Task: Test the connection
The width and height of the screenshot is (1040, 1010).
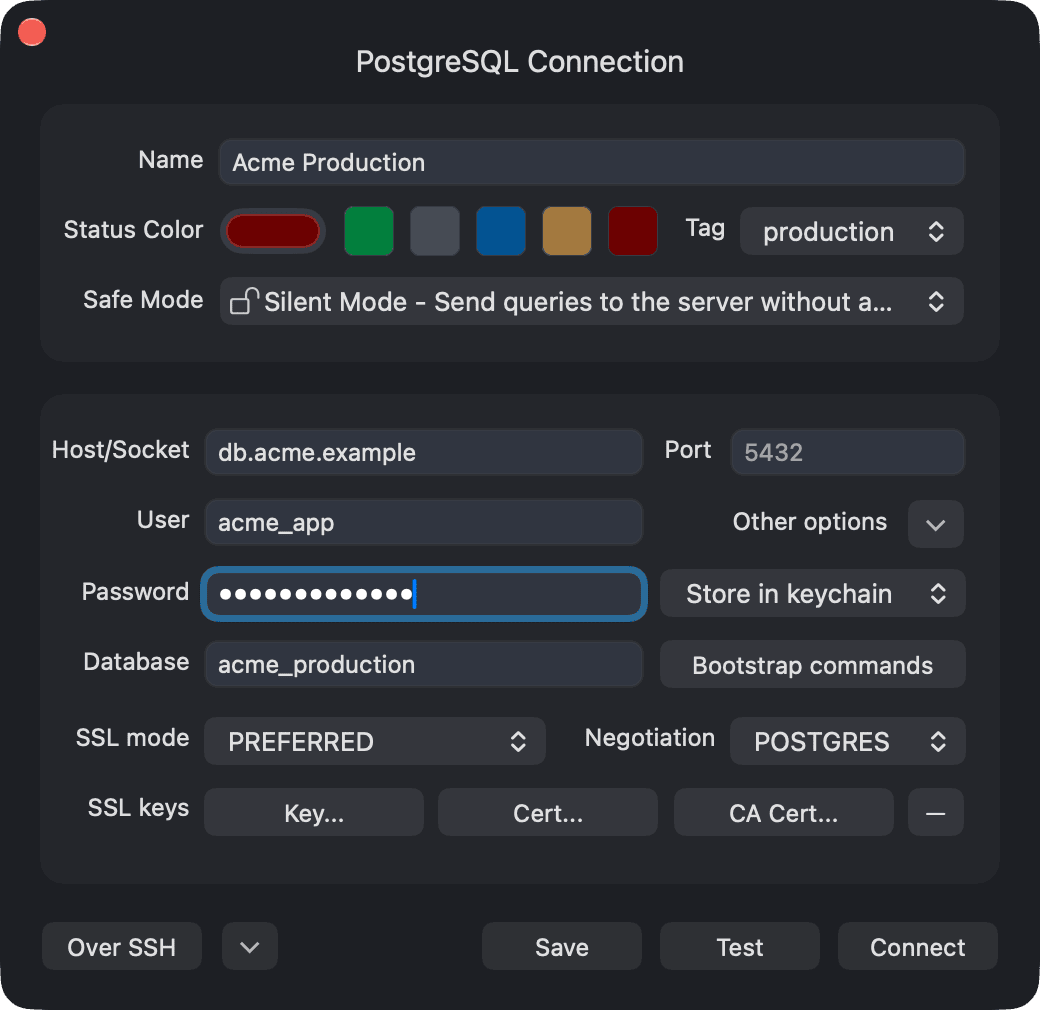Action: pos(740,946)
